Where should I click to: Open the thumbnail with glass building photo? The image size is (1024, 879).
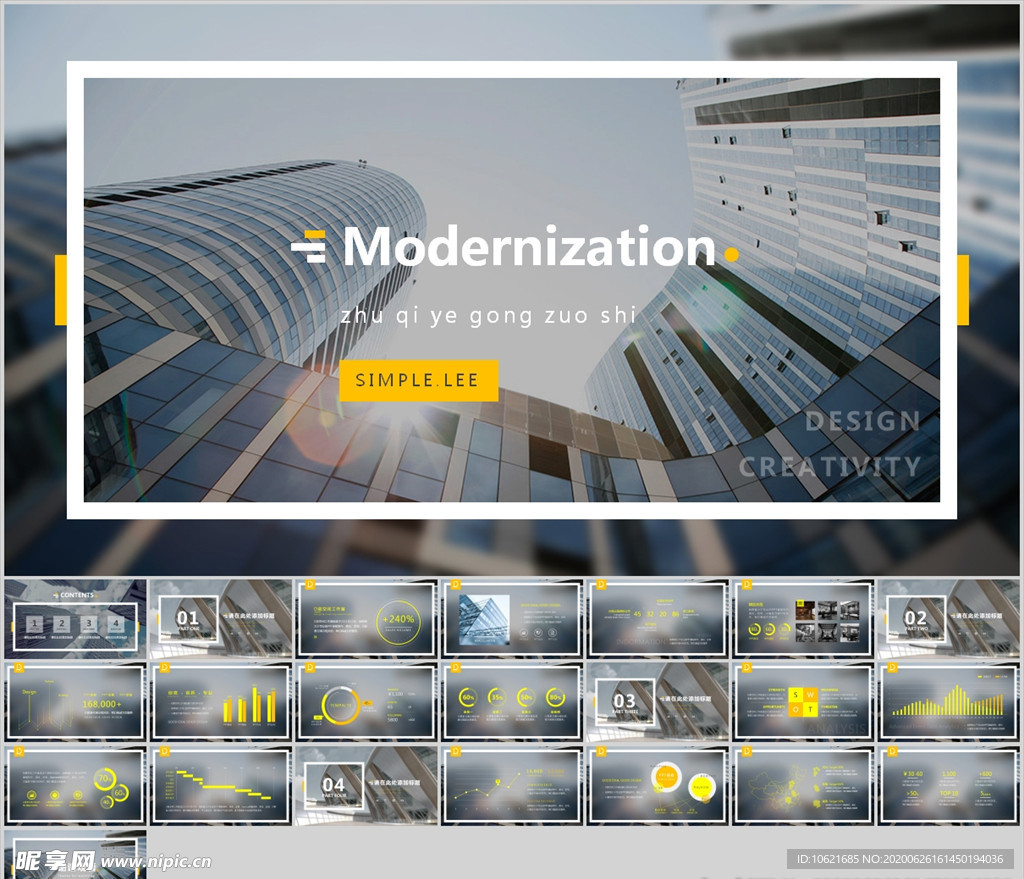tap(512, 619)
